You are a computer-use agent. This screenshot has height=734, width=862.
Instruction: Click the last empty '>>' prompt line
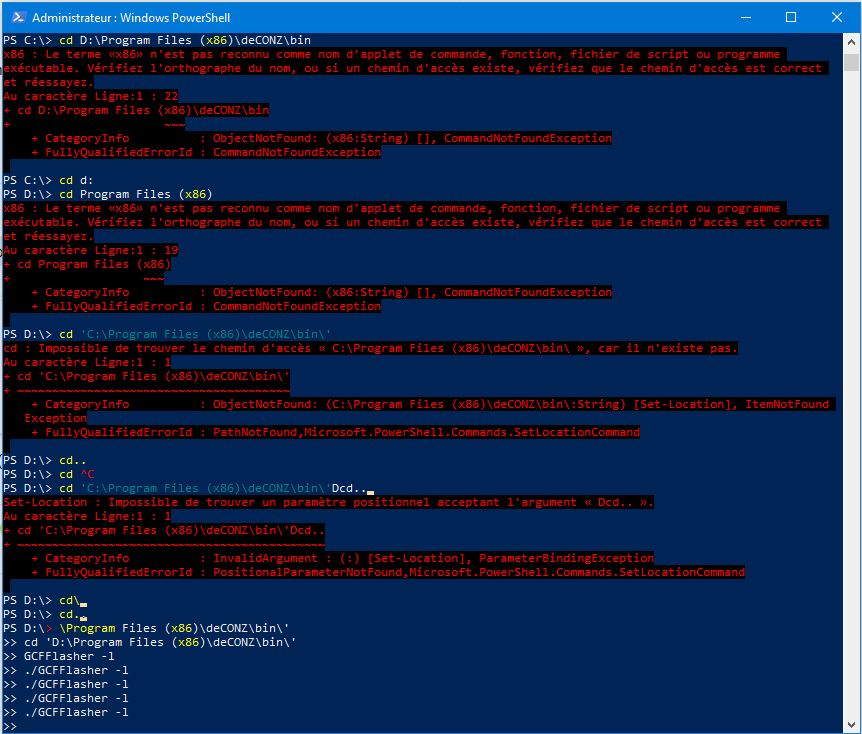click(x=10, y=726)
